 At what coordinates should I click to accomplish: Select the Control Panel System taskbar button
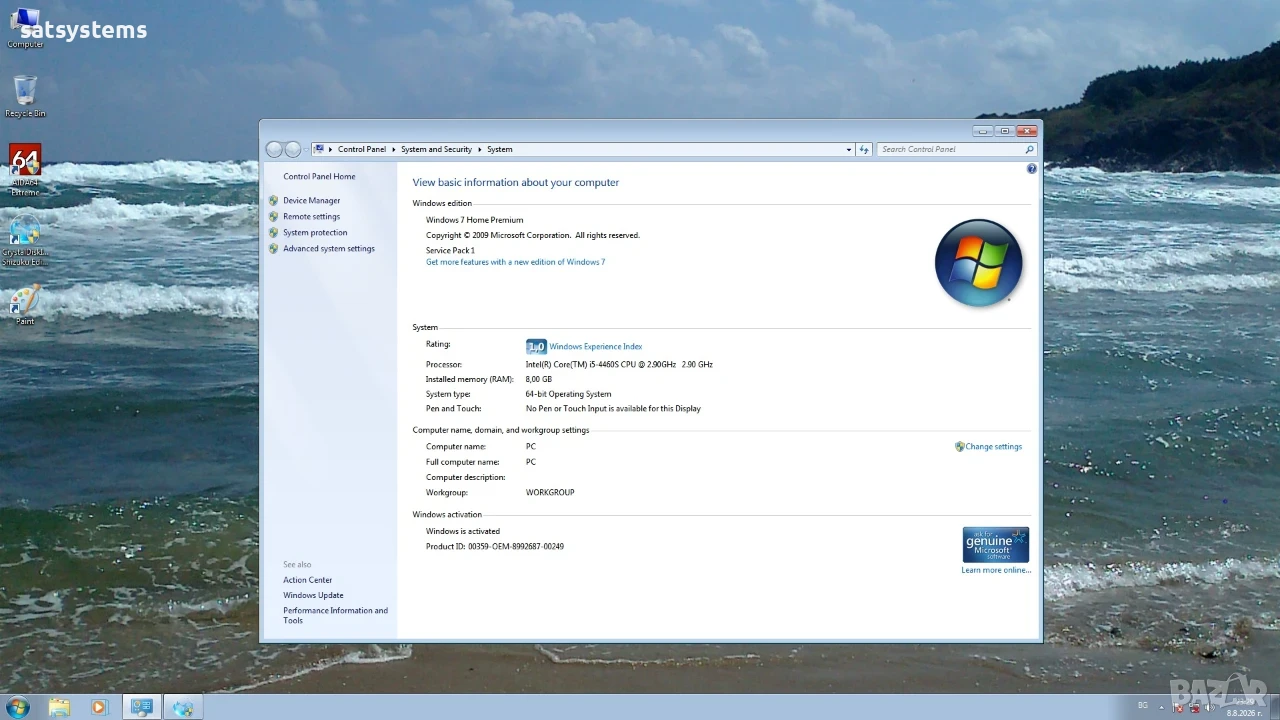click(142, 707)
